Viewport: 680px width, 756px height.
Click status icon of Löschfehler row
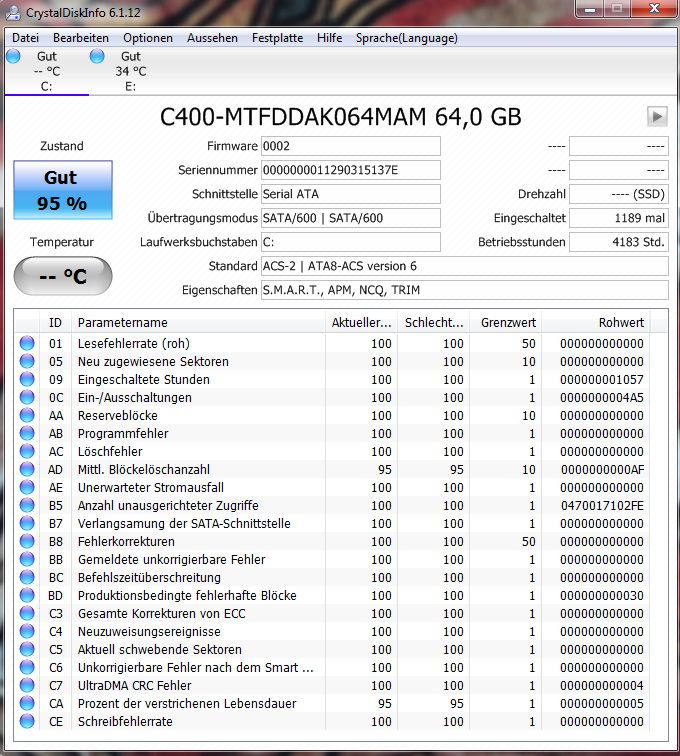27,451
